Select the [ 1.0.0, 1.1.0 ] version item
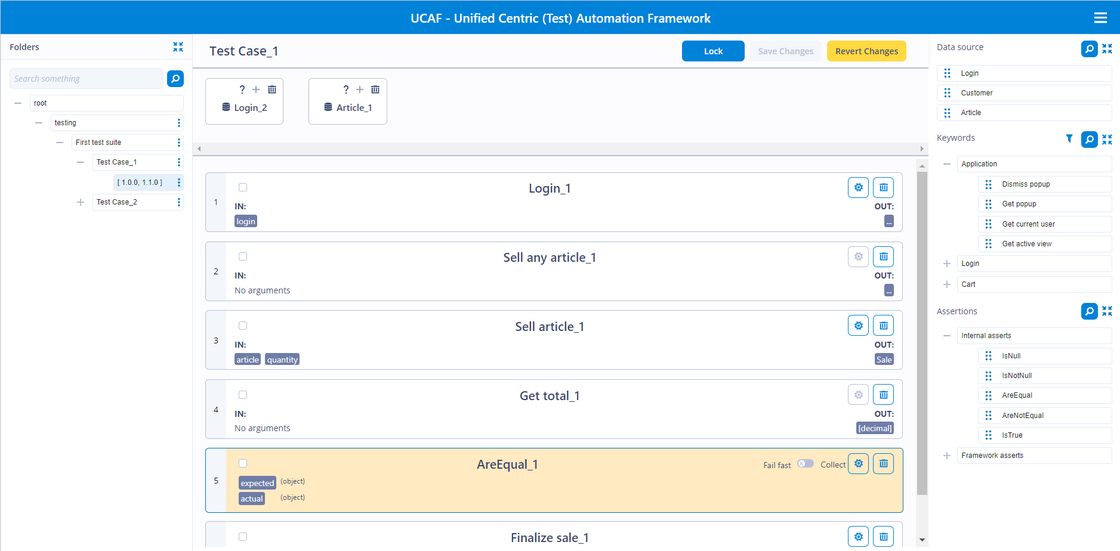The width and height of the screenshot is (1120, 551). 149,182
